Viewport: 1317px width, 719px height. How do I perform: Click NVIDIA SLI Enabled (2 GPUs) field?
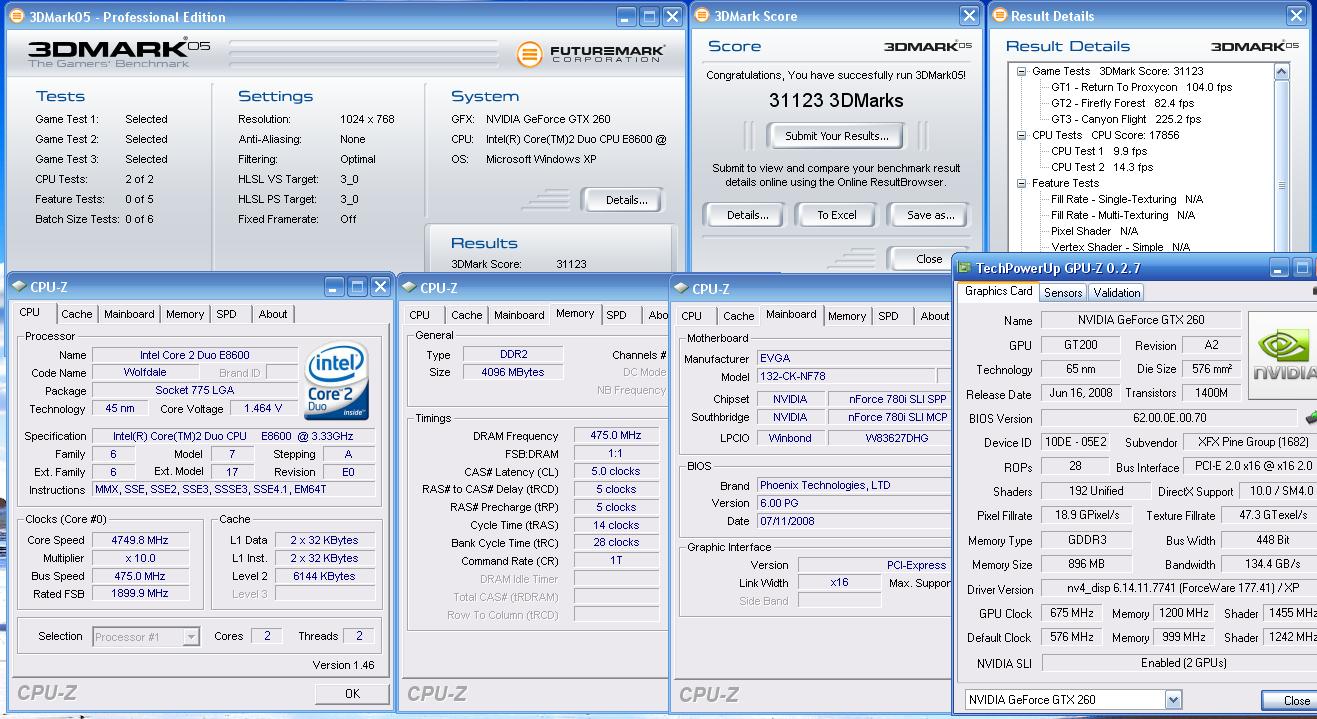pyautogui.click(x=1179, y=663)
